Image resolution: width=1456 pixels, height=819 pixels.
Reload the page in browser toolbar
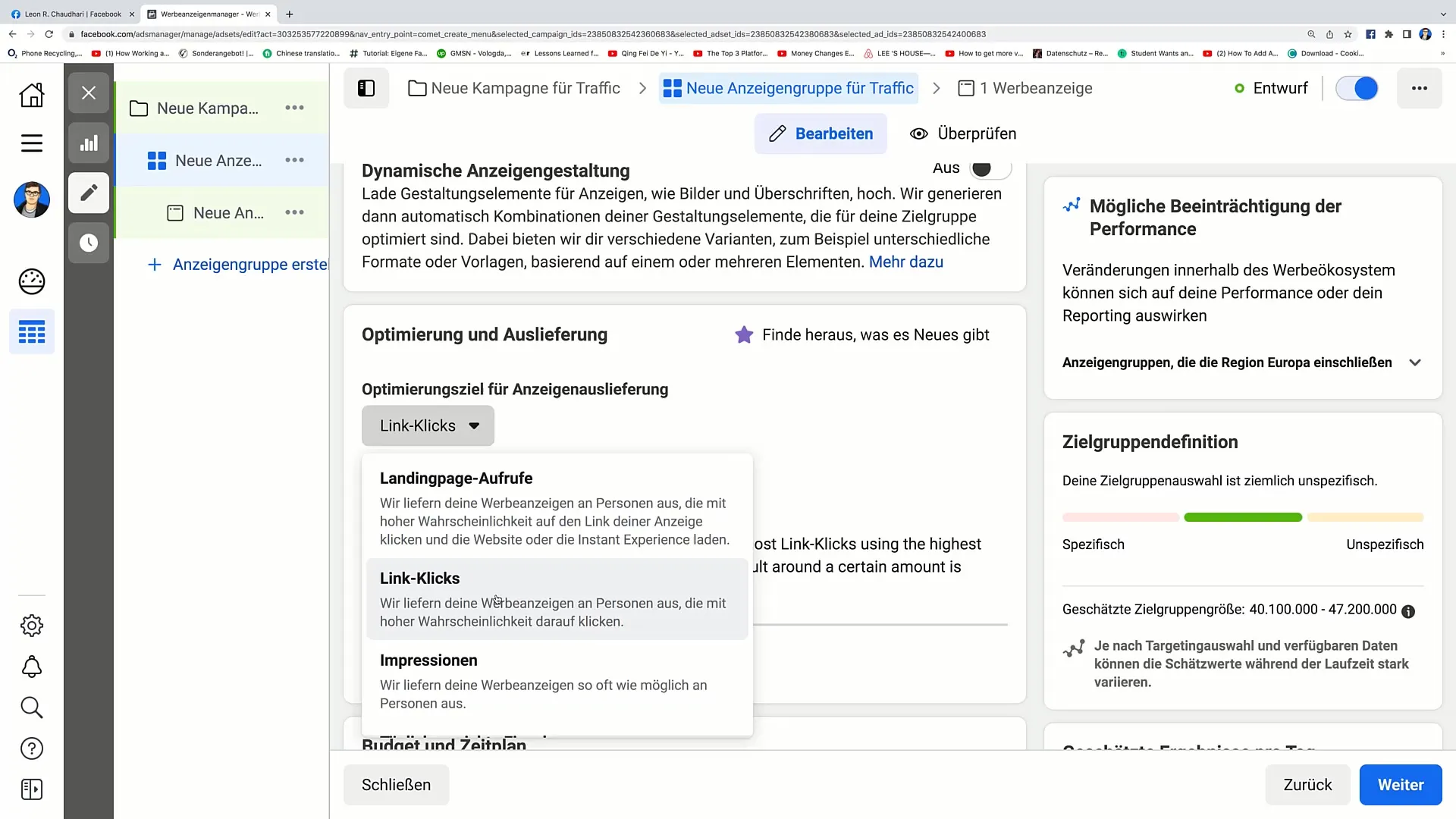(49, 34)
